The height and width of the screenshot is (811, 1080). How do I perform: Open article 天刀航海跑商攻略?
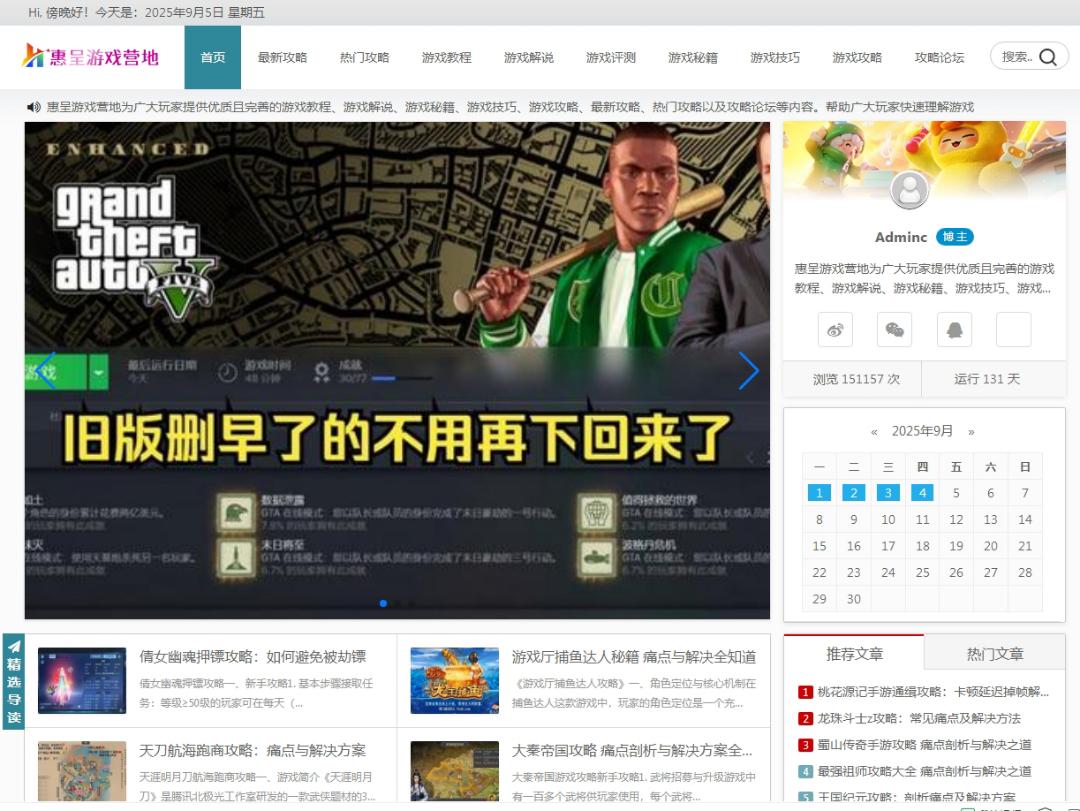pyautogui.click(x=253, y=750)
